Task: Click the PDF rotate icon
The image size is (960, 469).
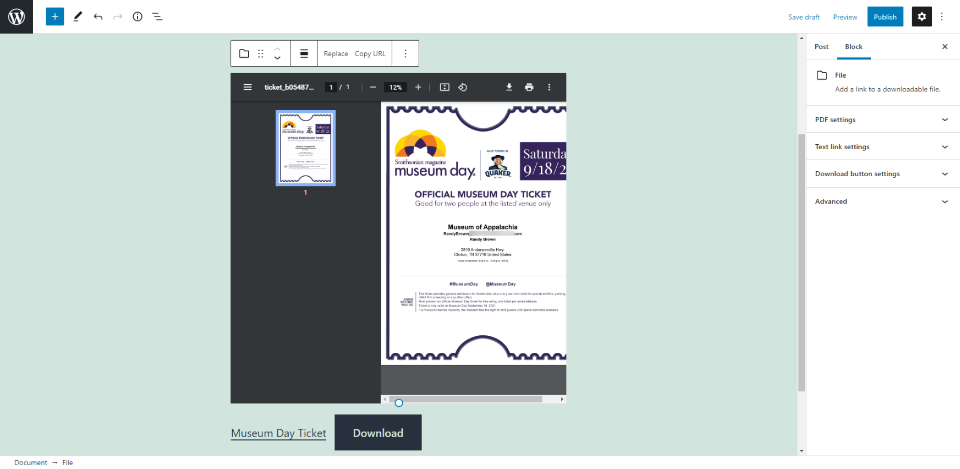Action: click(x=463, y=87)
